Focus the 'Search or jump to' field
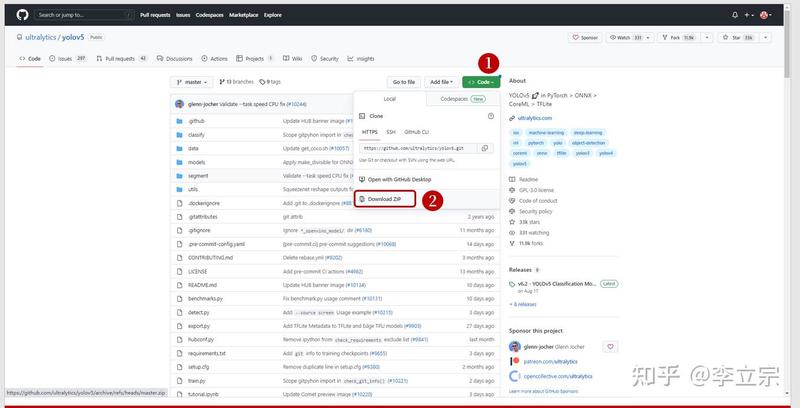Viewport: 800px width, 408px height. (84, 15)
